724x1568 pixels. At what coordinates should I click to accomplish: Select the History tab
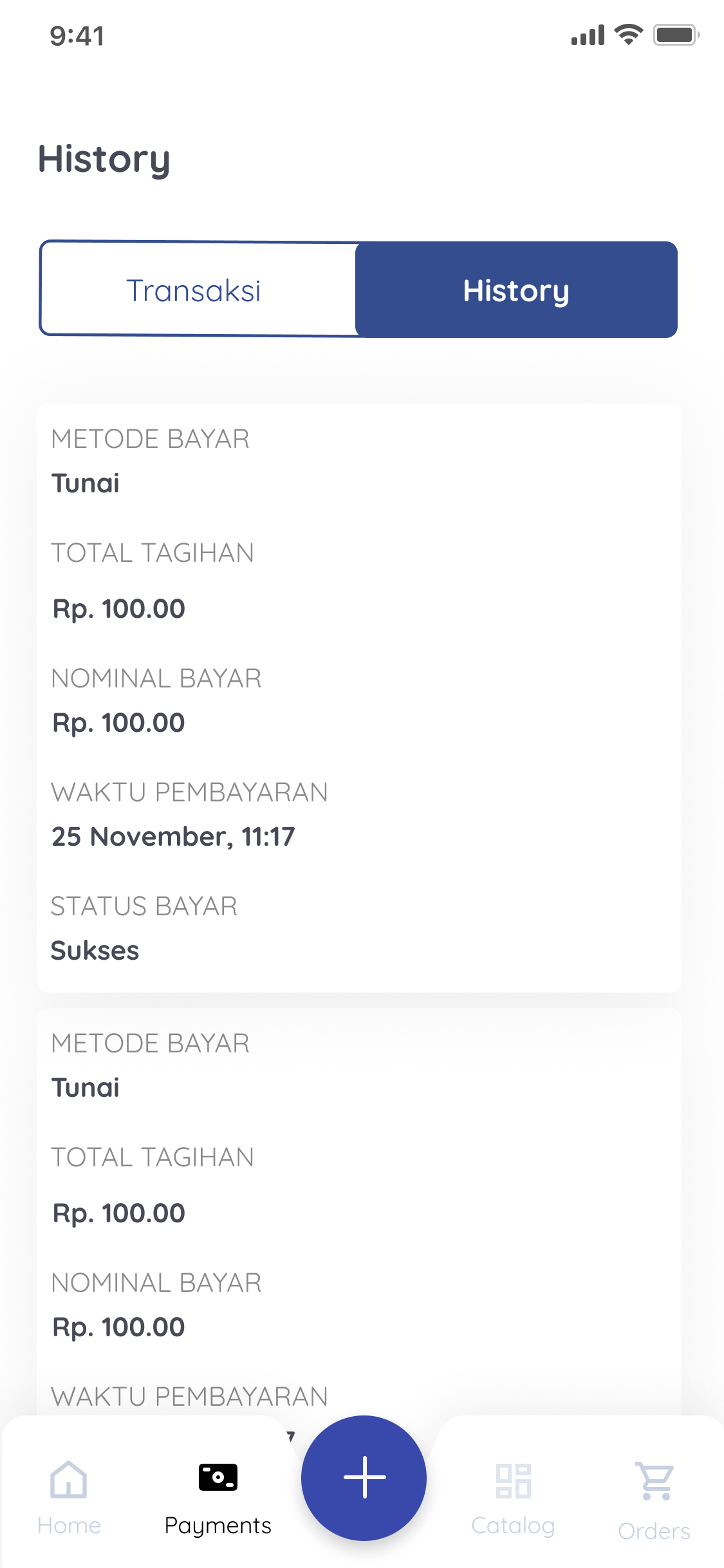coord(515,289)
